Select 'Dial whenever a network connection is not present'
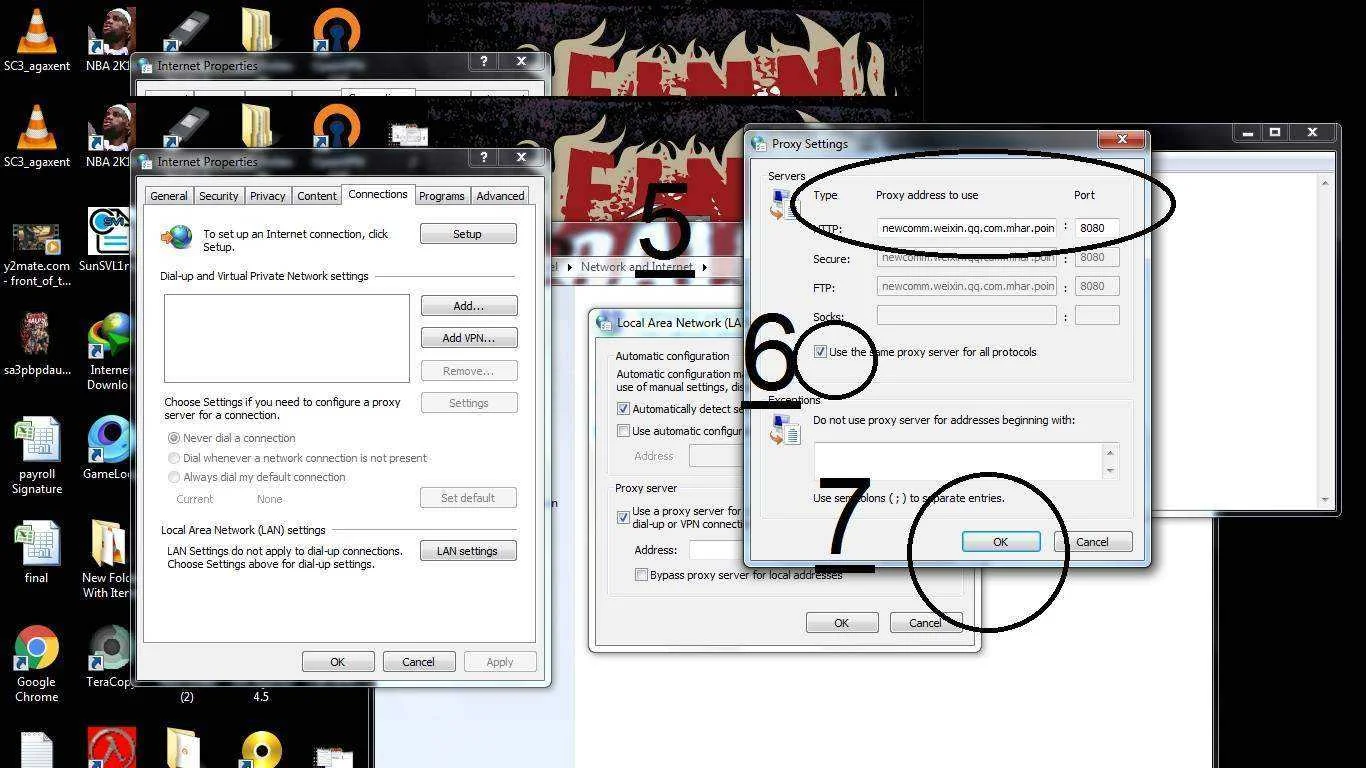 point(174,458)
